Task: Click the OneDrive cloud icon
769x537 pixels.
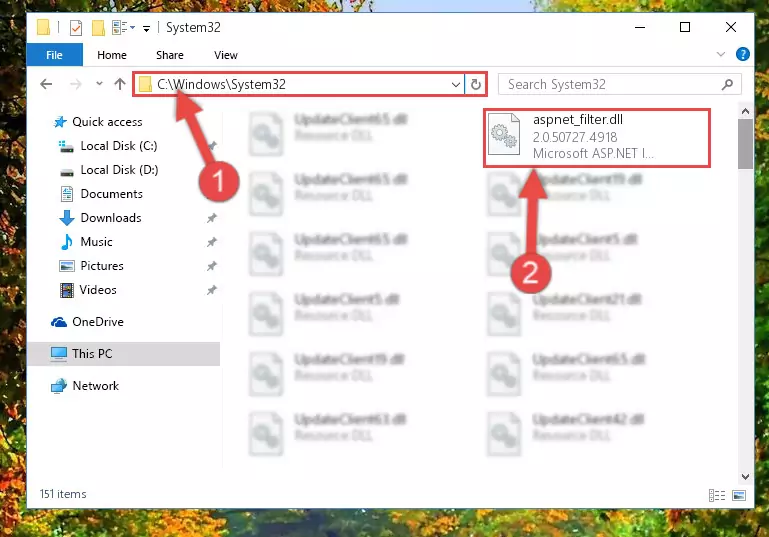Action: (x=59, y=322)
